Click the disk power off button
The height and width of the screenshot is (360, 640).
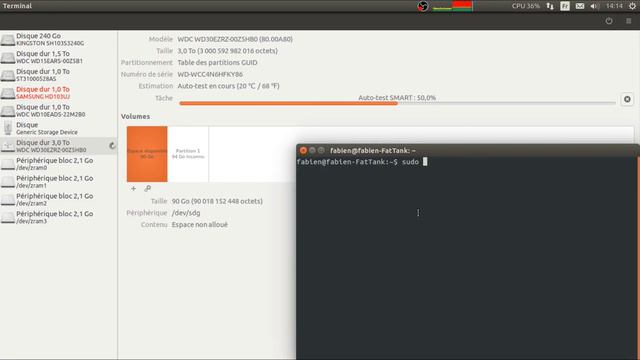coord(609,21)
